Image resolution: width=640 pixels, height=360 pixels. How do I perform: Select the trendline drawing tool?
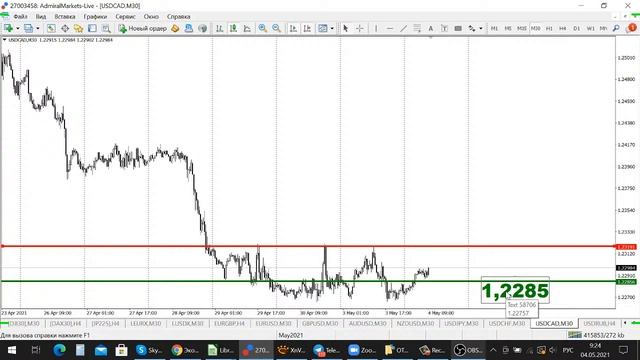(403, 28)
